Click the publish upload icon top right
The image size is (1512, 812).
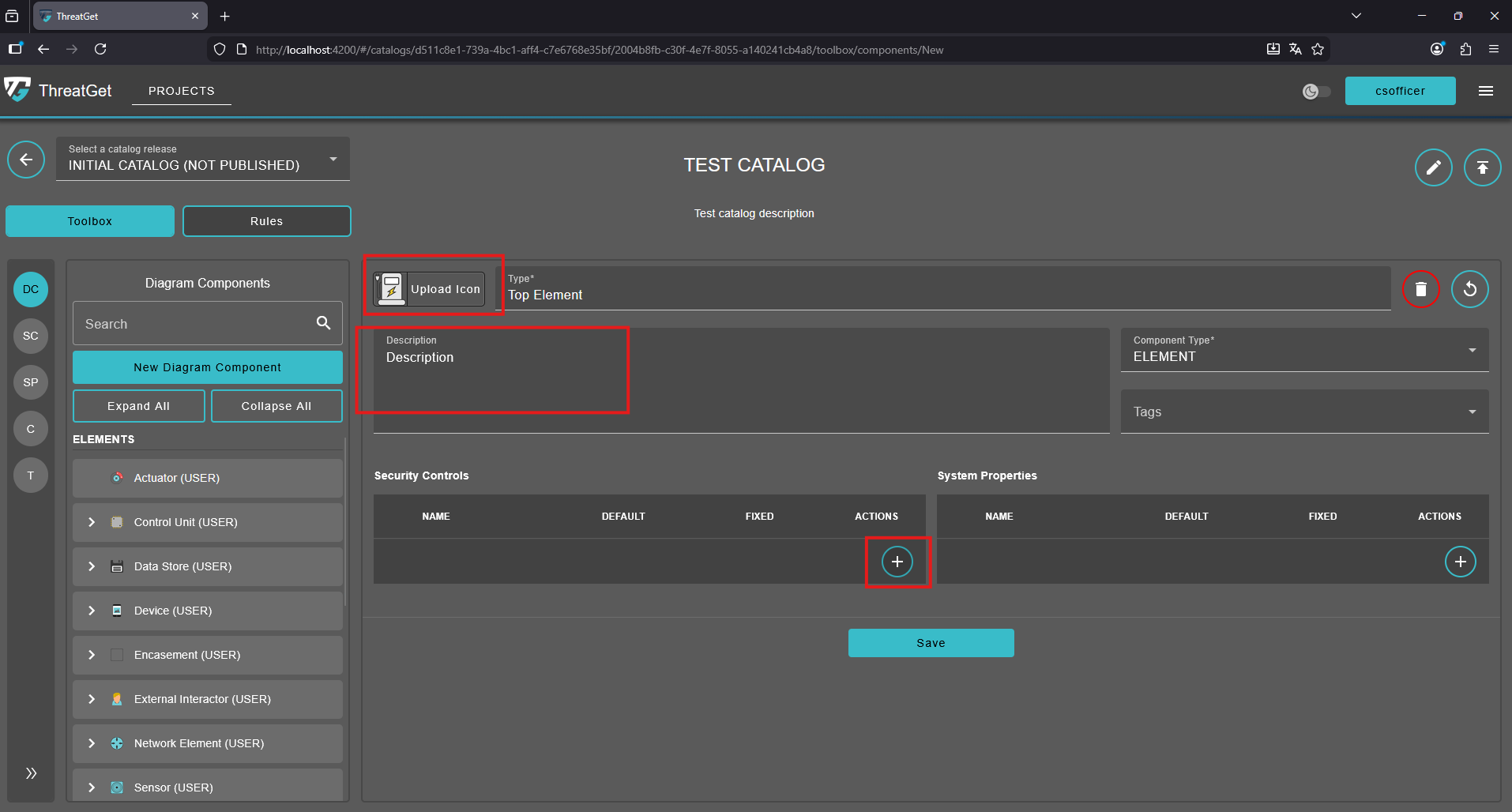click(x=1482, y=167)
